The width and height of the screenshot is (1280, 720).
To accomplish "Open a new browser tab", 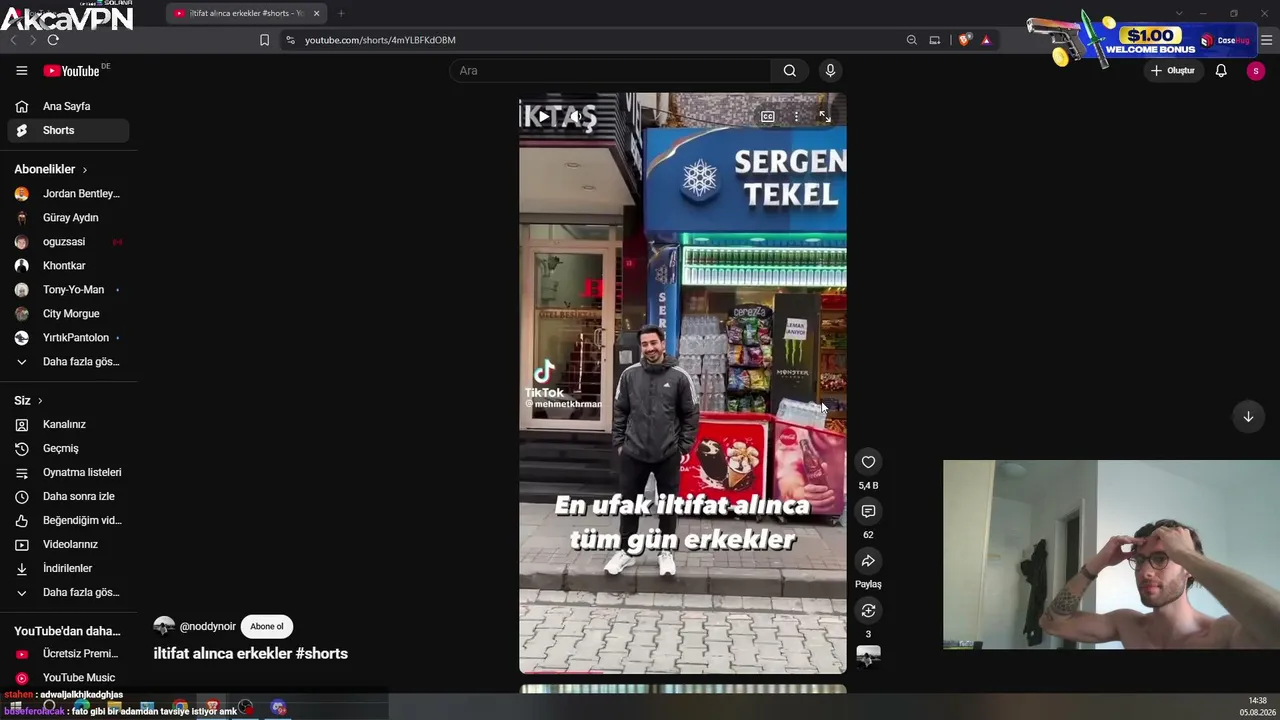I will [x=341, y=13].
